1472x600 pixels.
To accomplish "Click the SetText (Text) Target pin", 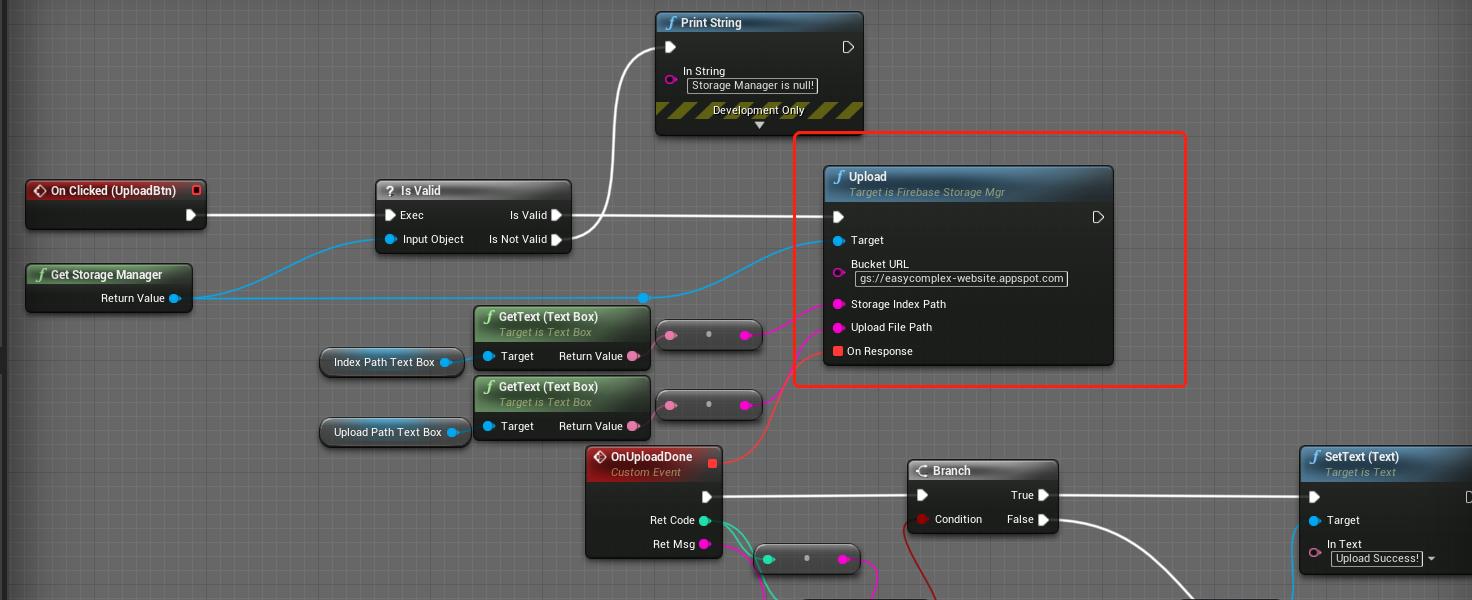I will pyautogui.click(x=1314, y=520).
